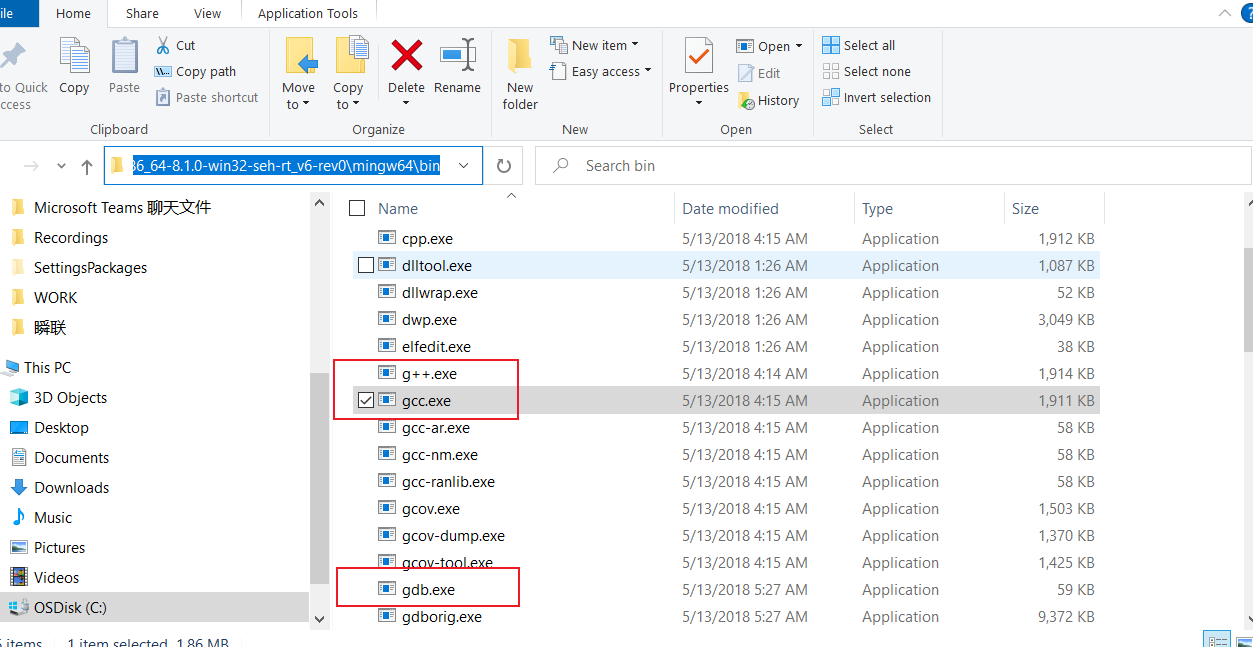Expand the Delete dropdown arrow
The height and width of the screenshot is (647, 1253).
(407, 103)
